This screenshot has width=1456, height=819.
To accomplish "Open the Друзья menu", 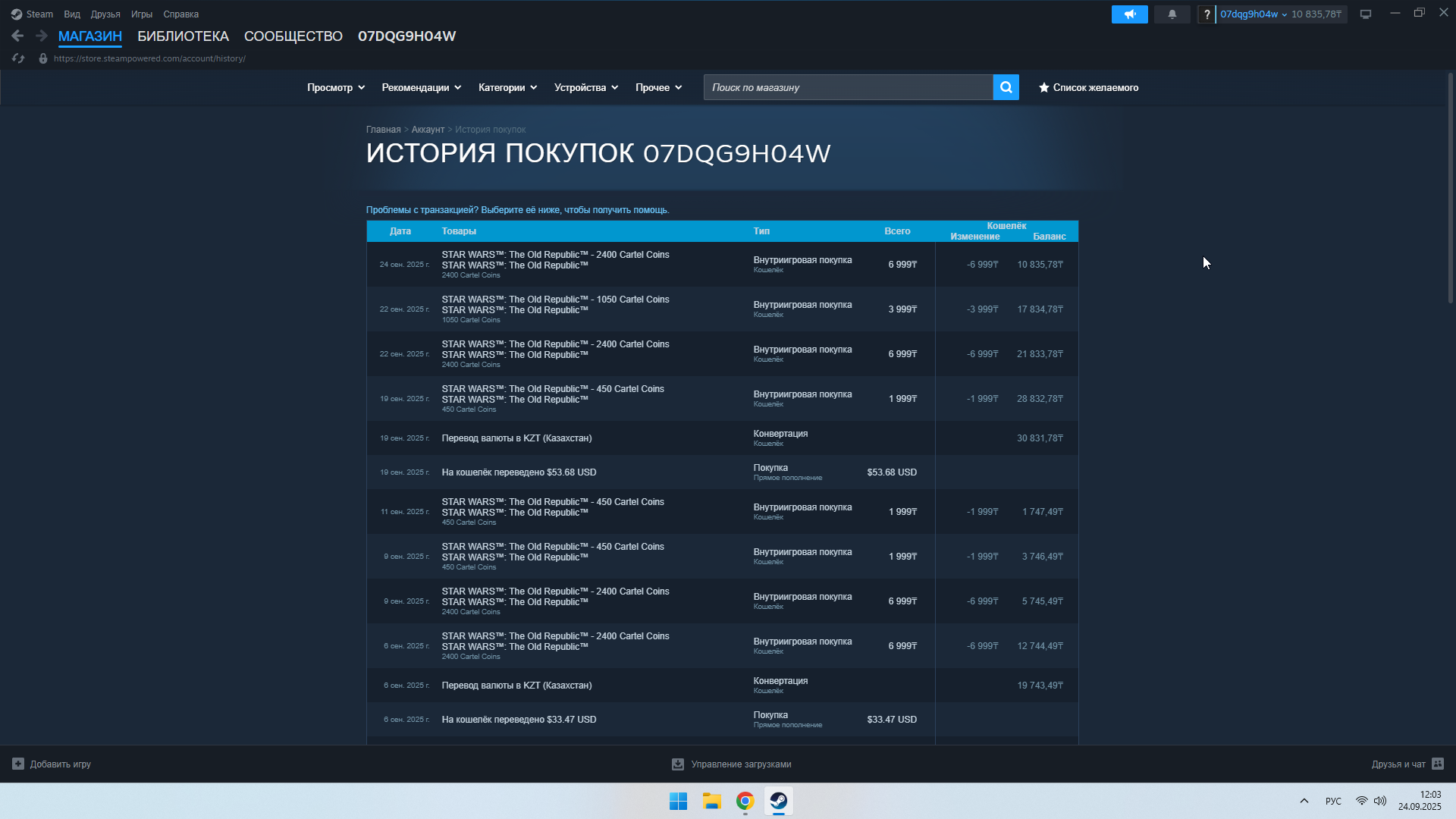I will coord(105,14).
